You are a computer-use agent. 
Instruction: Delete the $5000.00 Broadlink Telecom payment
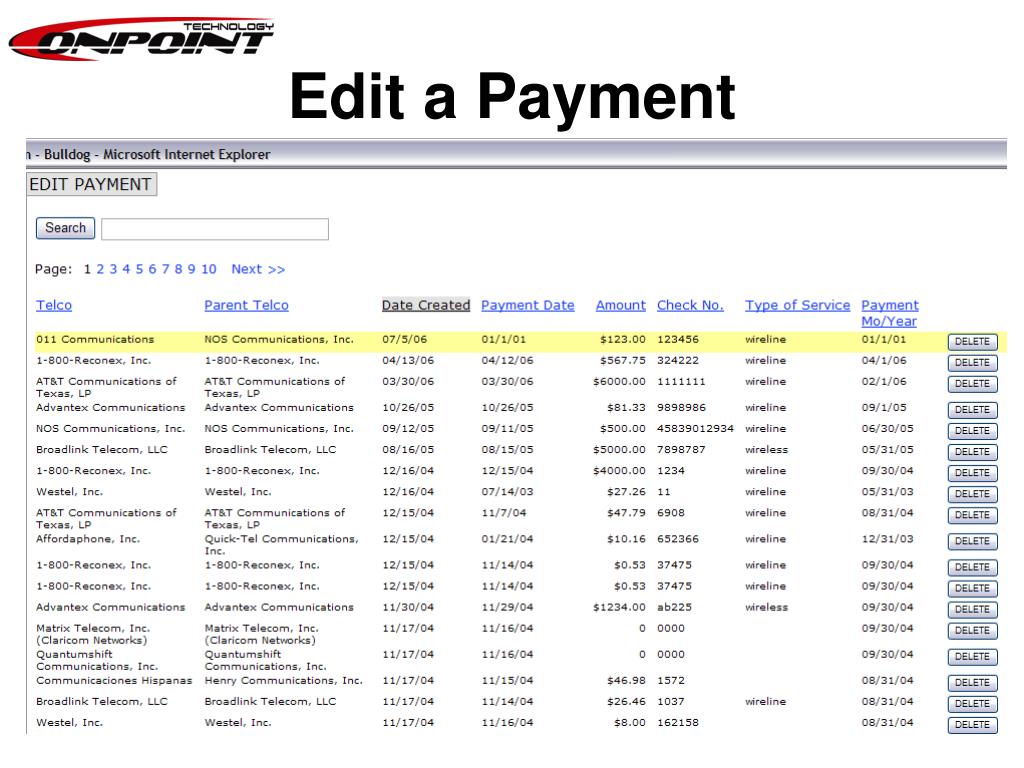point(972,451)
